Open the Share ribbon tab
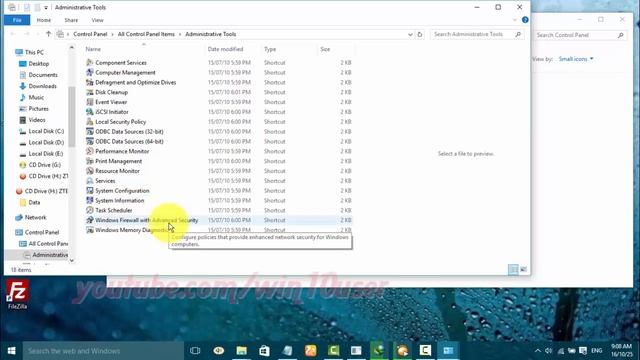Screen dimensions: 640x360 [x=71, y=20]
